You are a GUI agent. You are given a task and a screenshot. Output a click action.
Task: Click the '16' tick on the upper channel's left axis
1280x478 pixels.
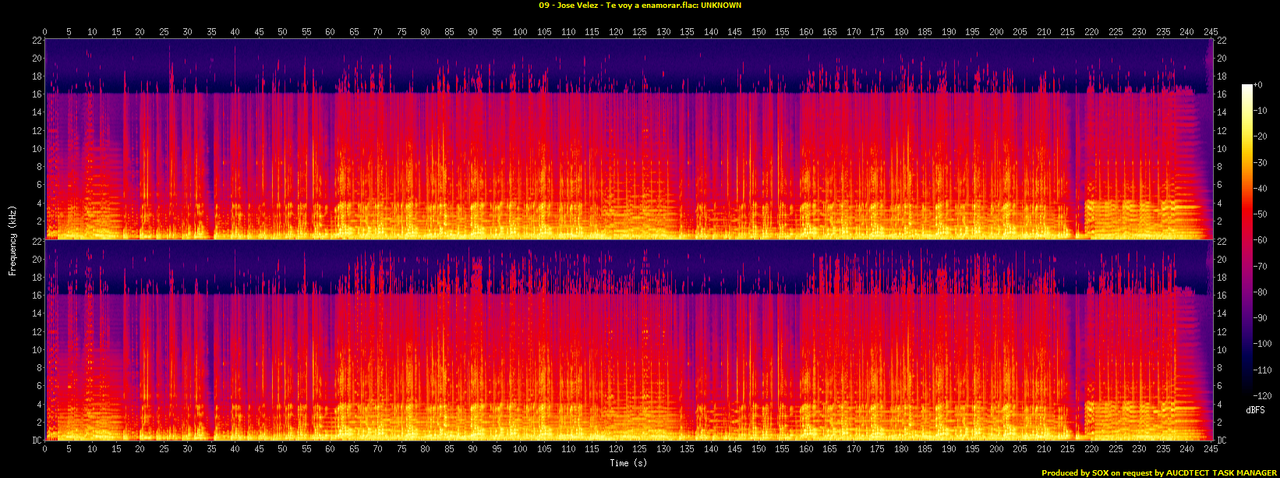coord(37,94)
